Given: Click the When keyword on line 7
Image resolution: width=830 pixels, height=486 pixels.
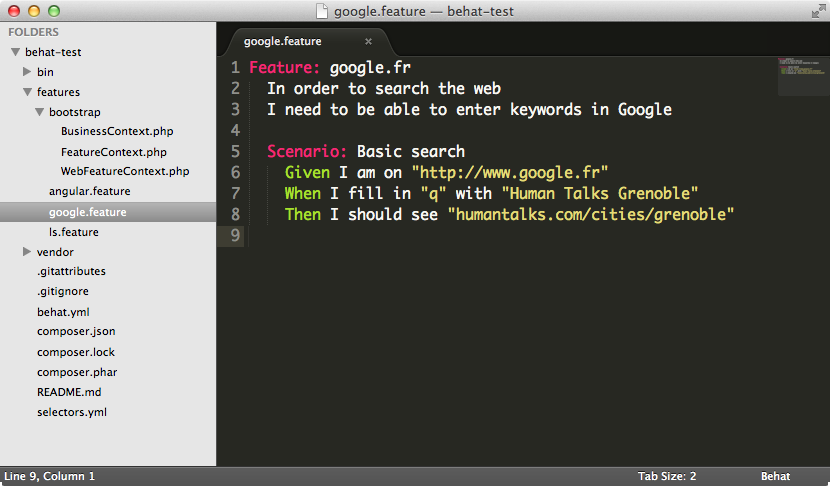Looking at the screenshot, I should pyautogui.click(x=303, y=193).
